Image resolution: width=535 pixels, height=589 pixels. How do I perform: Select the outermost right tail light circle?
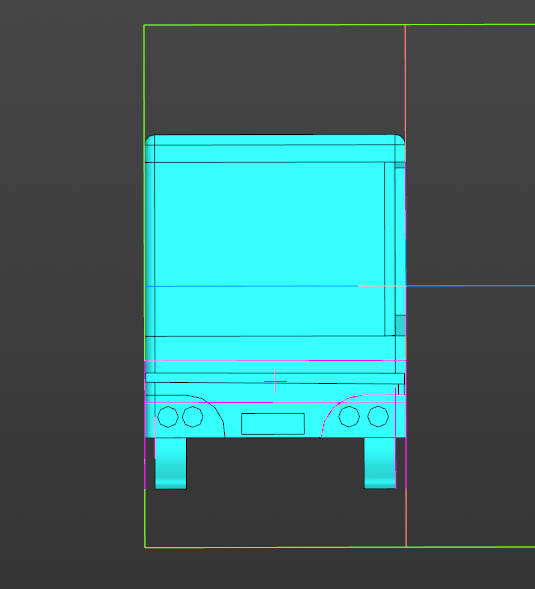pyautogui.click(x=378, y=417)
